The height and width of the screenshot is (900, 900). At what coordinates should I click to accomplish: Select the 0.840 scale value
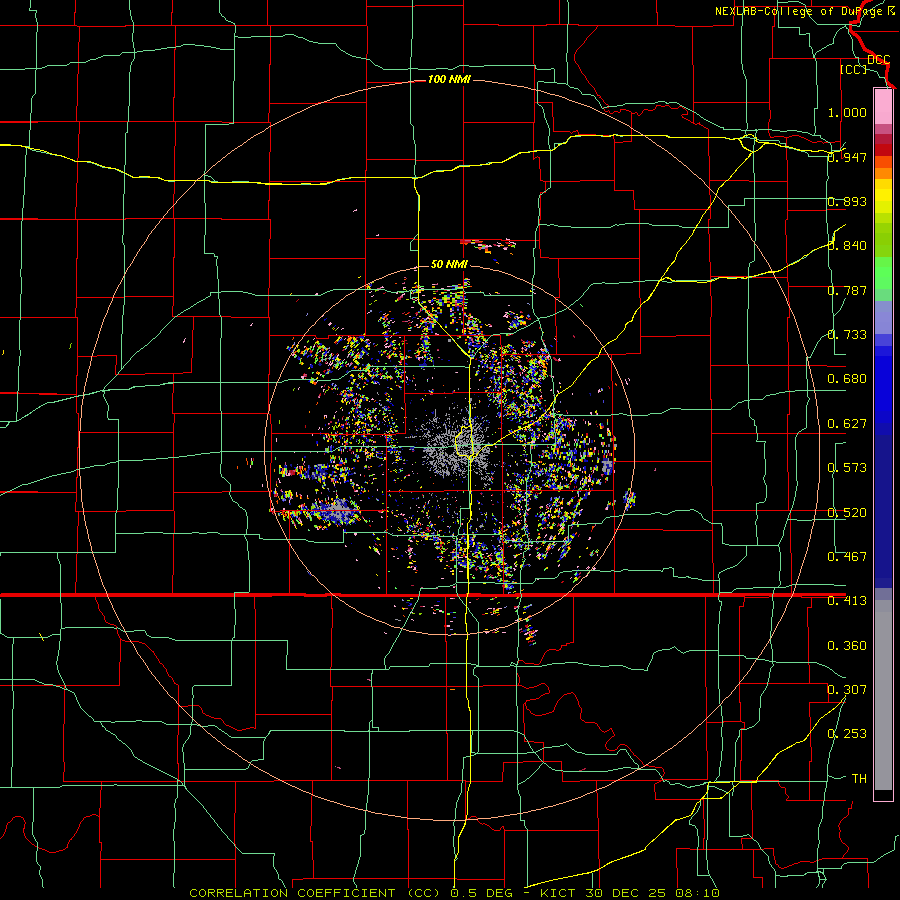(x=847, y=246)
